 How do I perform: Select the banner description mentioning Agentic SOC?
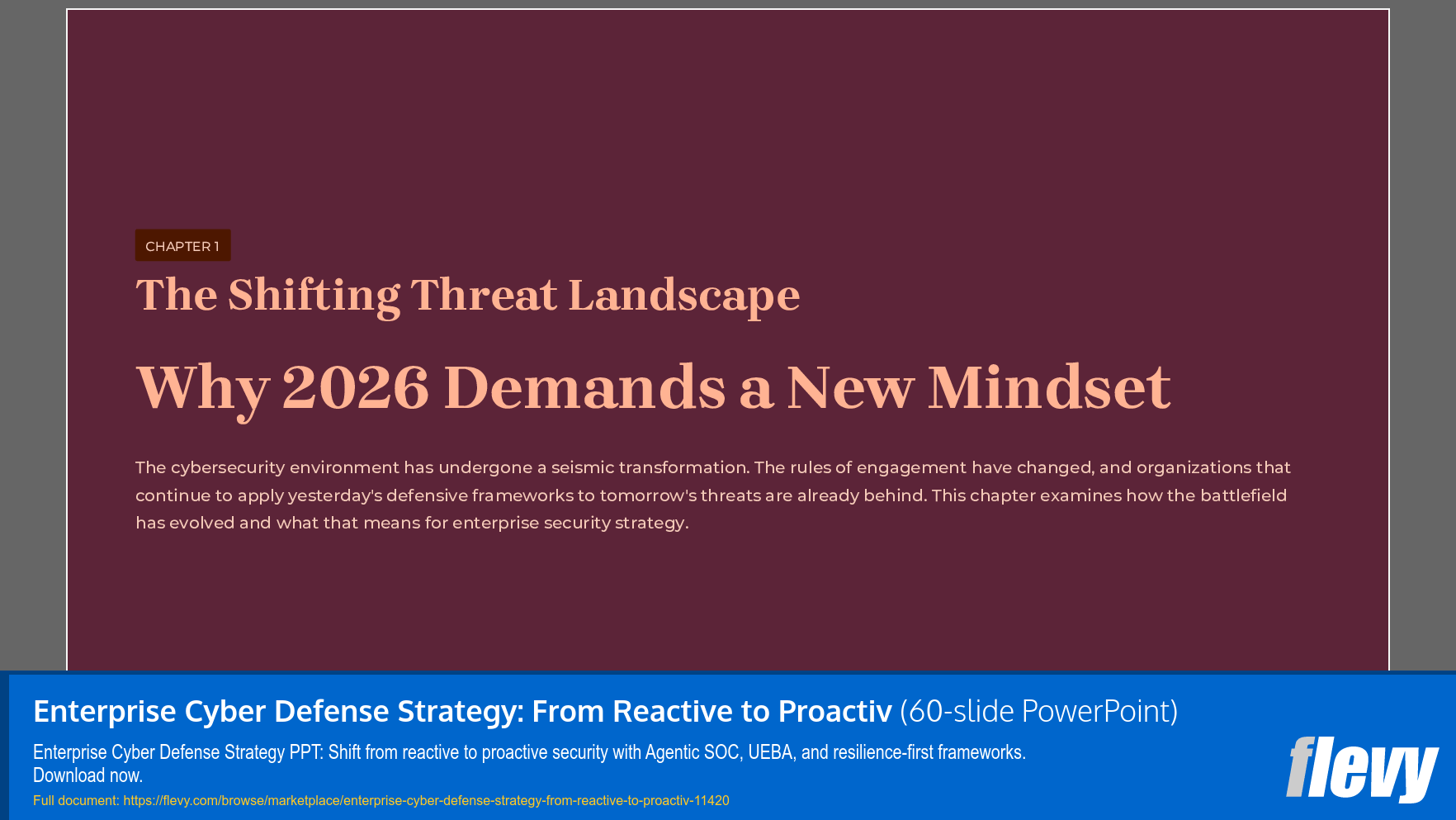[x=528, y=752]
